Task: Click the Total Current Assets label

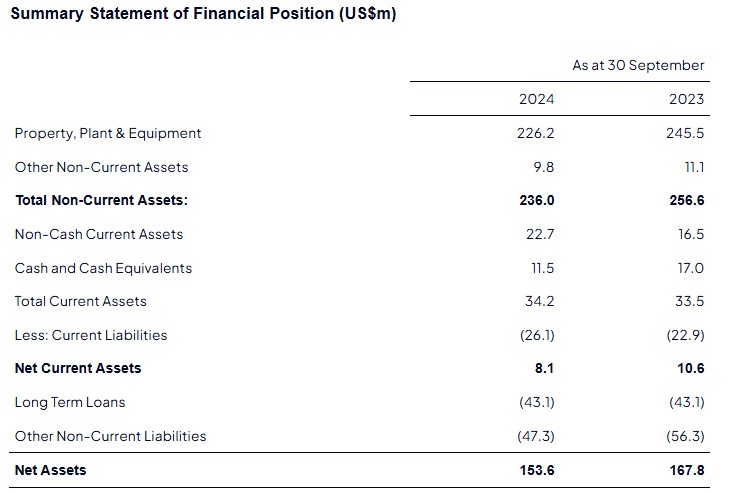Action: 80,301
